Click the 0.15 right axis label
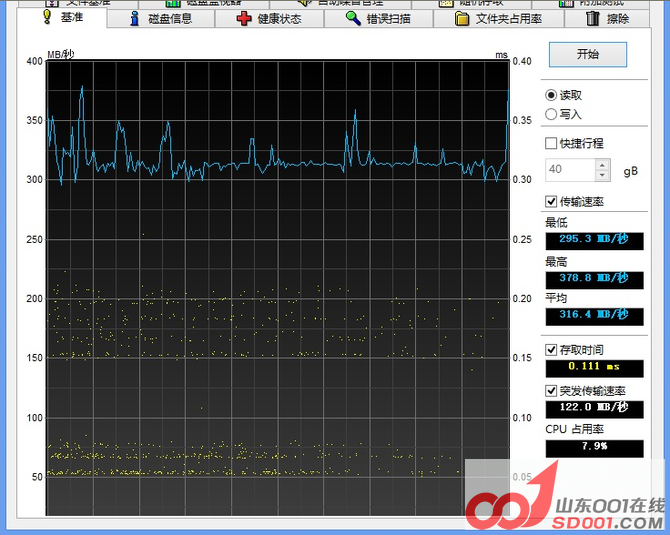 point(522,358)
